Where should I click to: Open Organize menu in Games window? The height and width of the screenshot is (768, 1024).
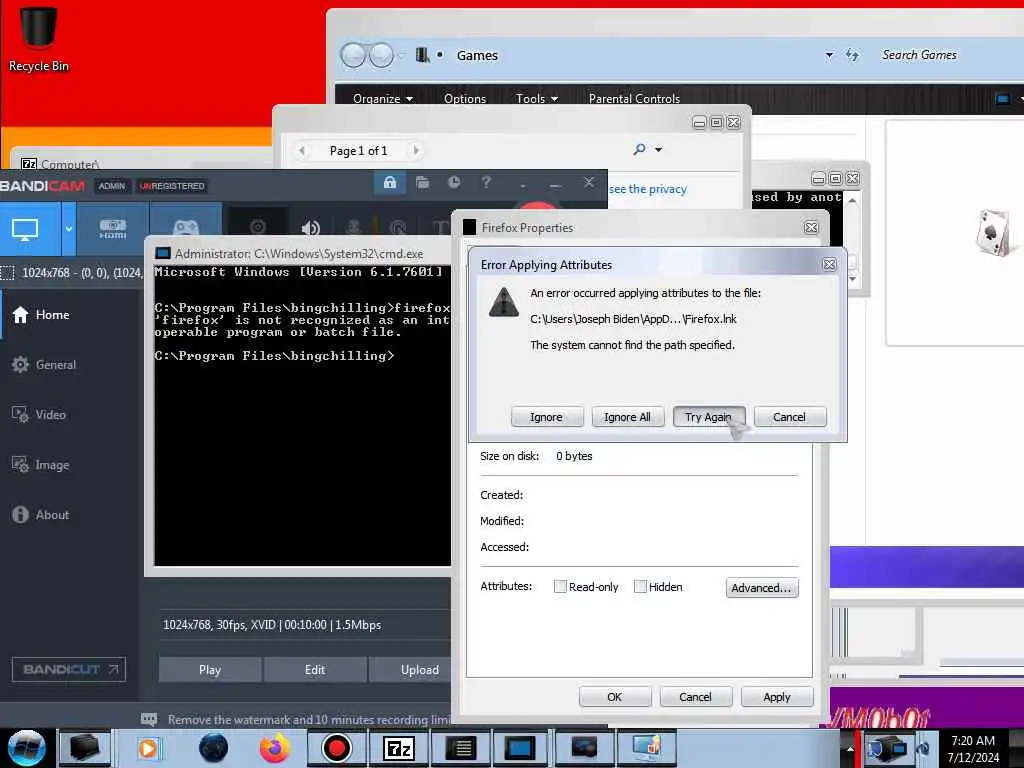tap(383, 99)
